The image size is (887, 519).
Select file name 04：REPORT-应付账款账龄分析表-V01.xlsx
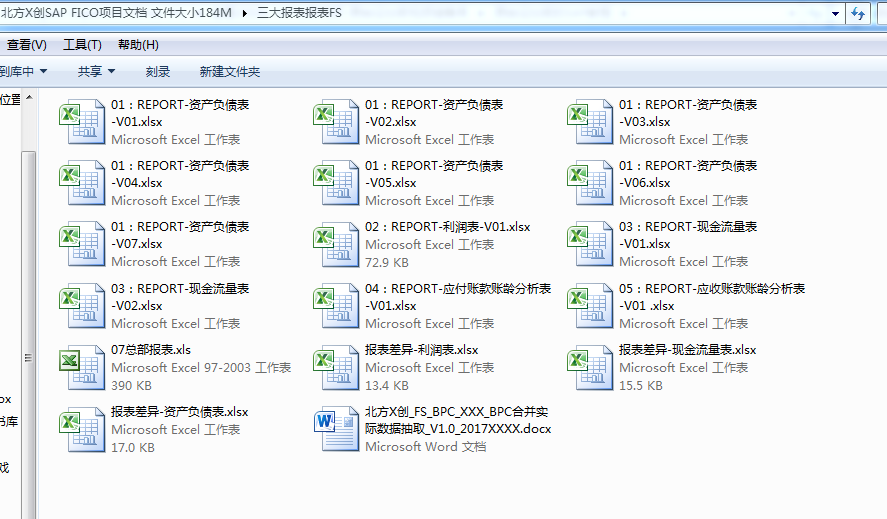458,297
